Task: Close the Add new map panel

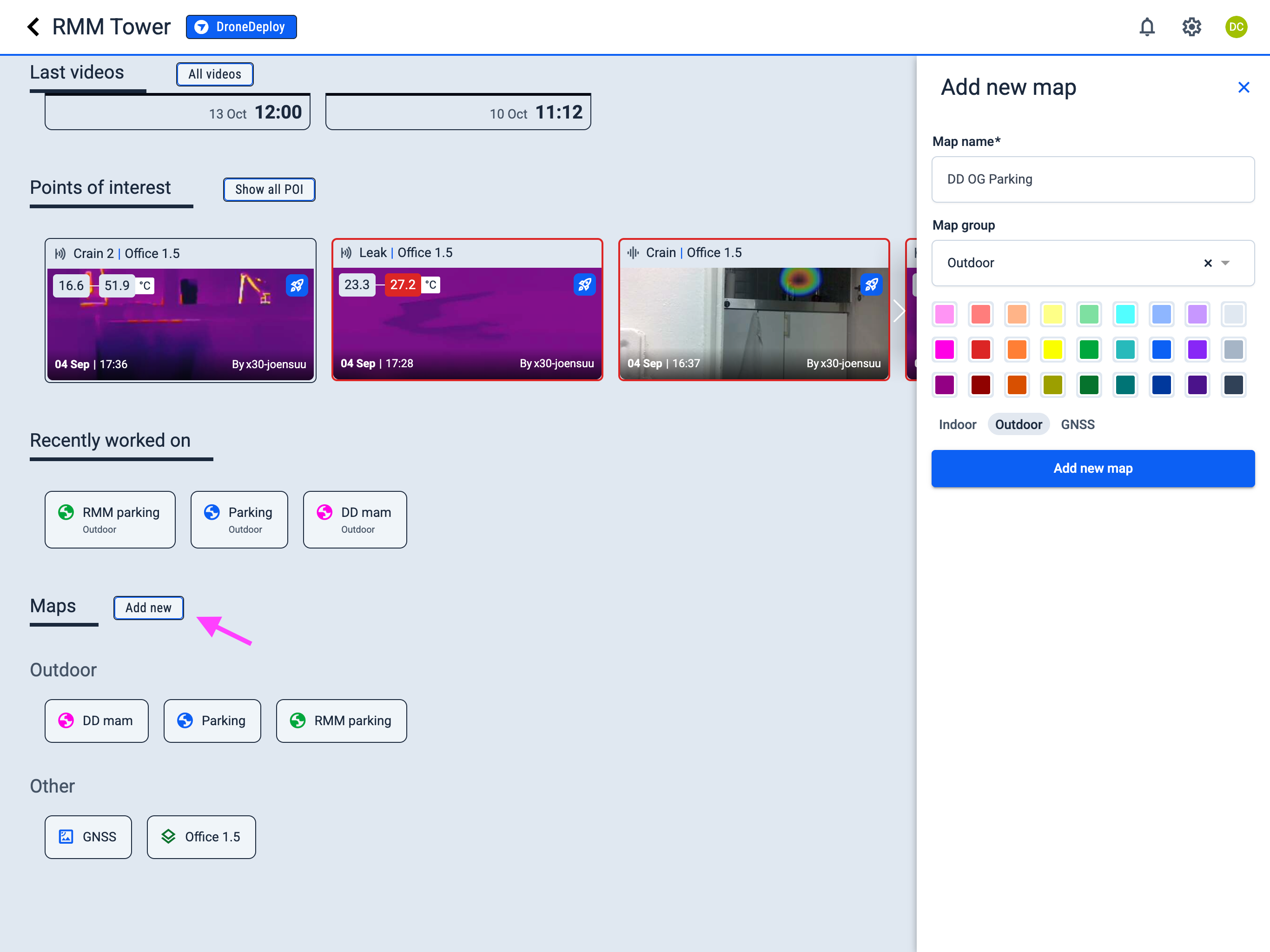Action: tap(1244, 87)
